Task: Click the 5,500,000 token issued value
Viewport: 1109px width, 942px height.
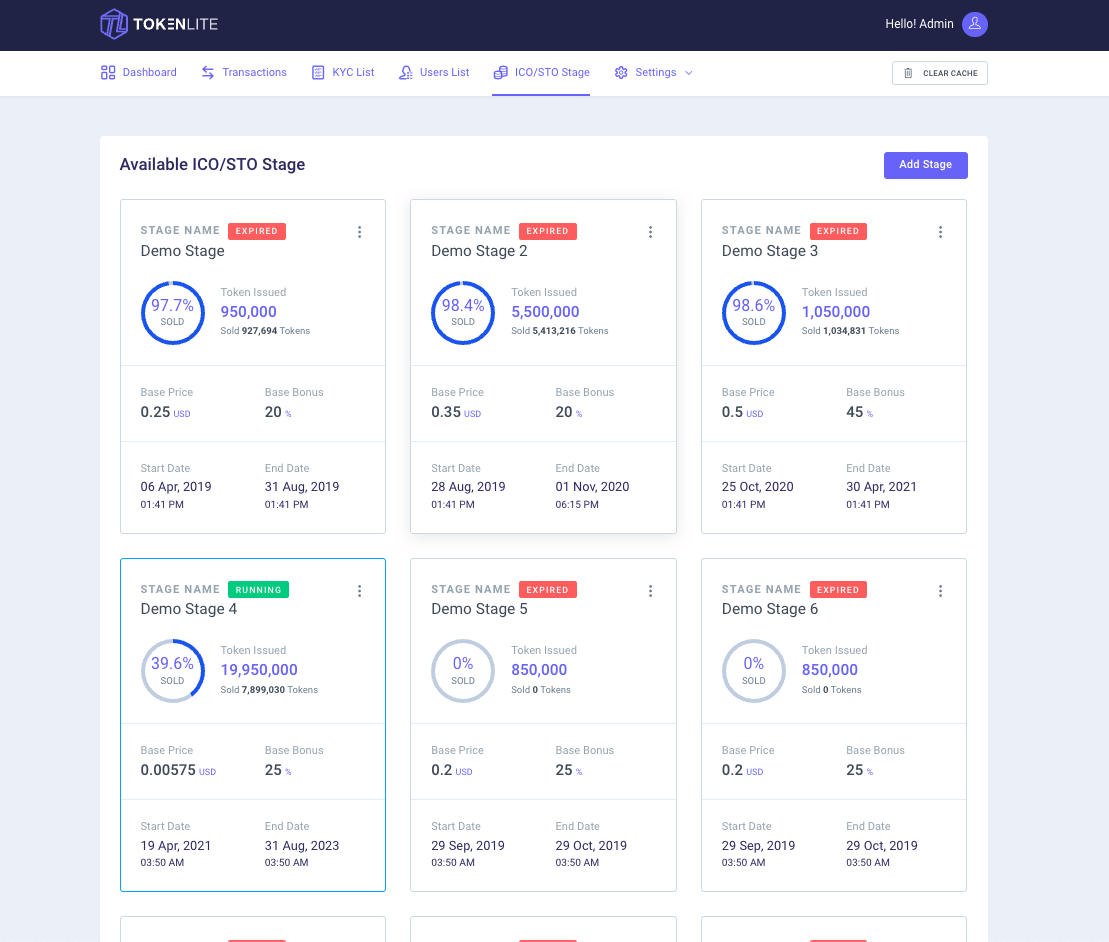Action: pyautogui.click(x=545, y=312)
